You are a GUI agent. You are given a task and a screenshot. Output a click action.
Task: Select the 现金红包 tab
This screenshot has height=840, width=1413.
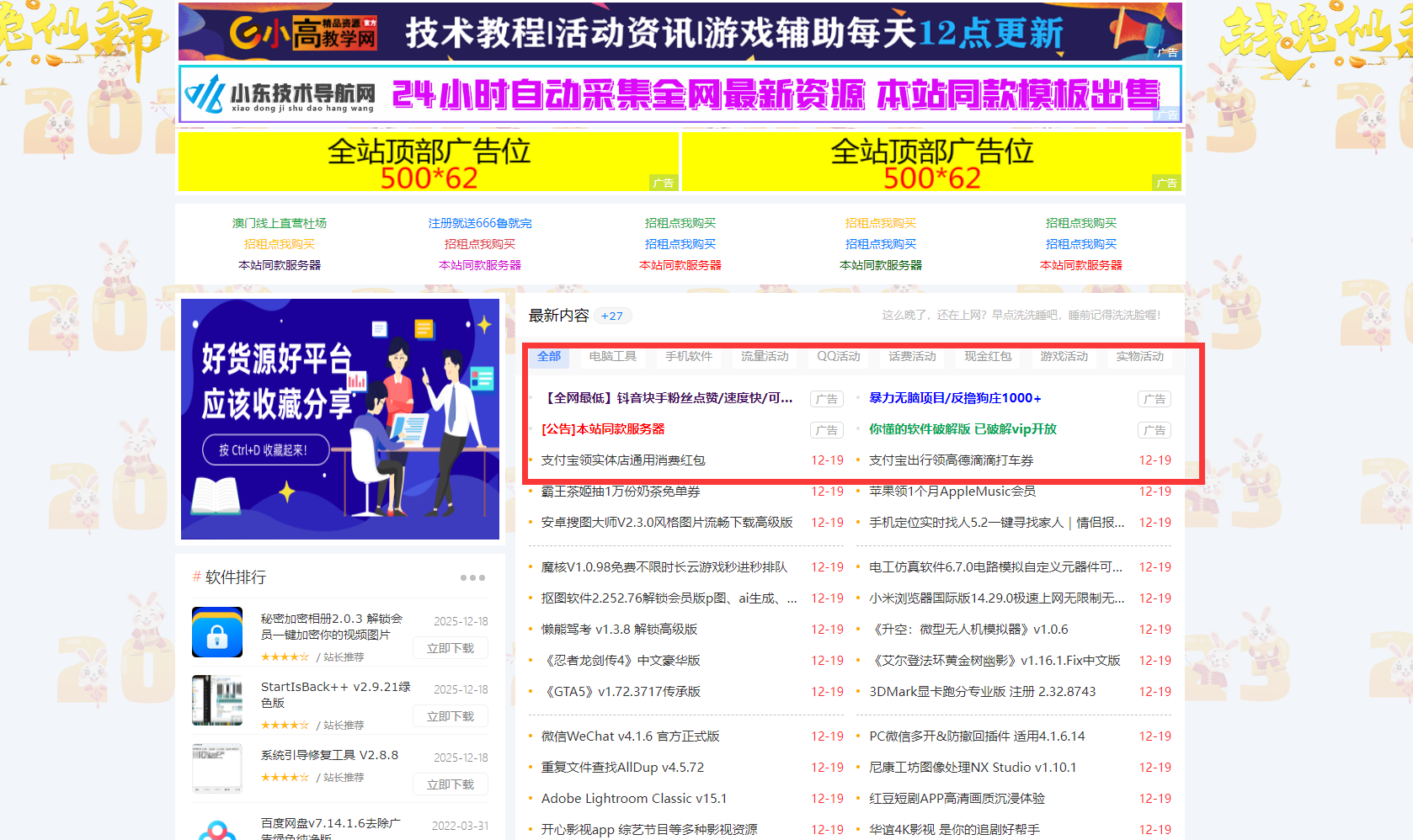(988, 357)
